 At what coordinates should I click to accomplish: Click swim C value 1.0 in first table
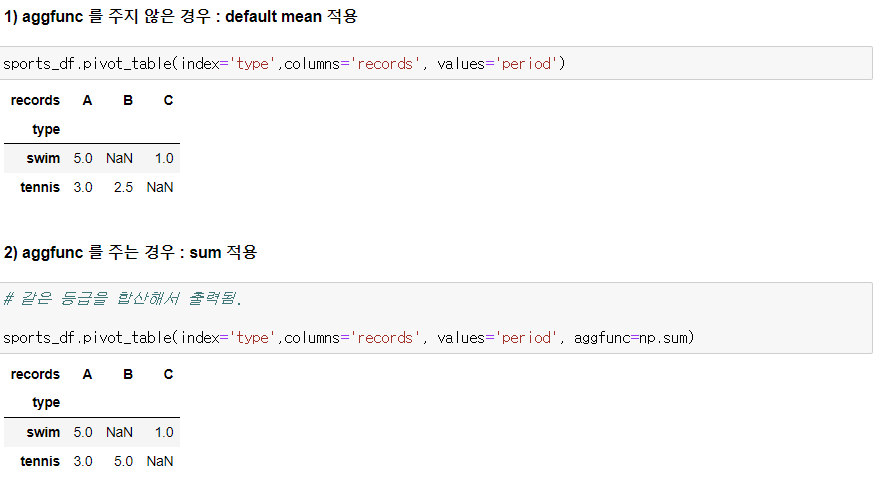click(164, 159)
